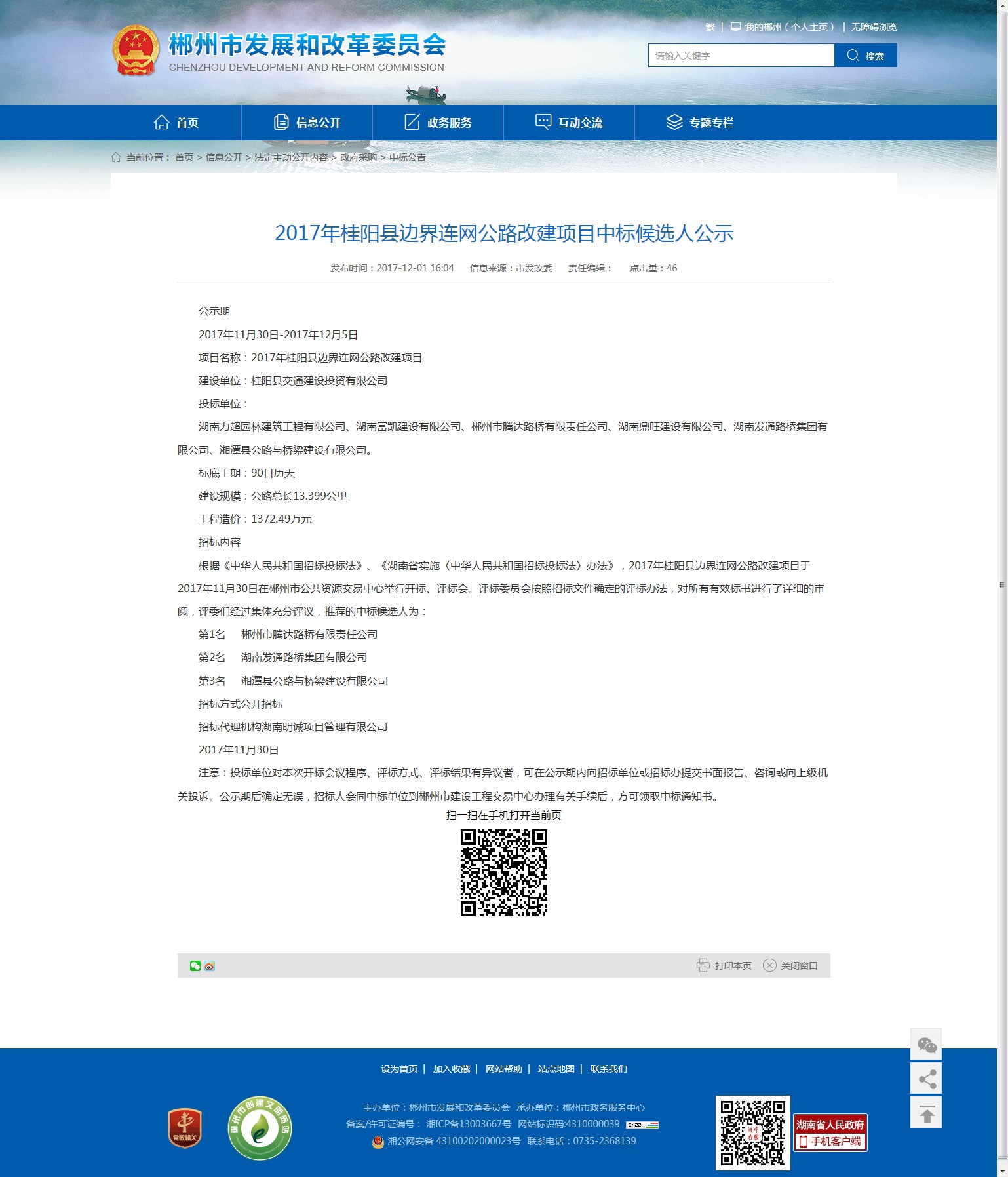Viewport: 1008px width, 1177px height.
Task: Click the line 标底工期：90日历天
Action: tap(247, 473)
